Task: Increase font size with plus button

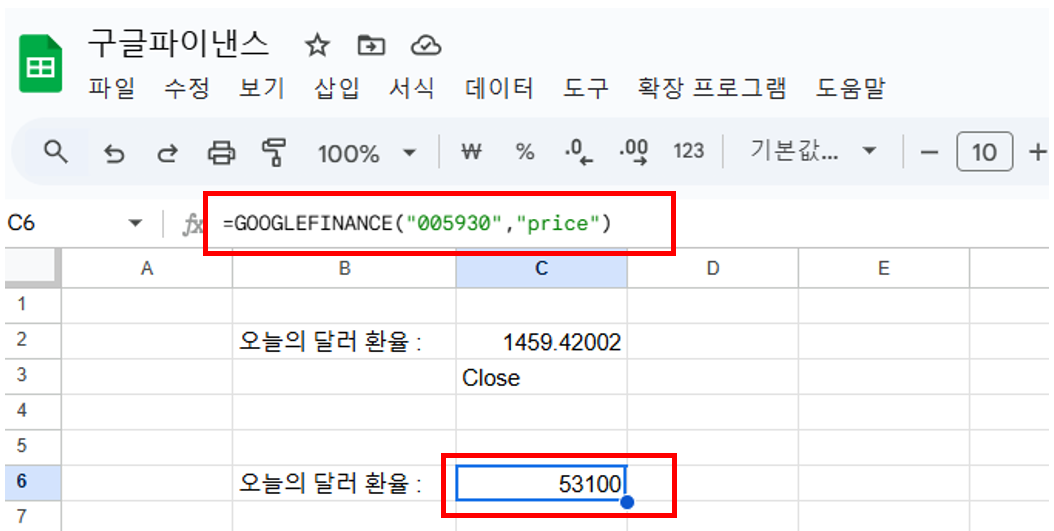Action: click(x=1038, y=152)
